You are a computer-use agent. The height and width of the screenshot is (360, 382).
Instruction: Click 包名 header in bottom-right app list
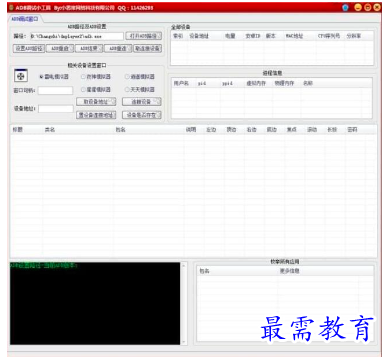pyautogui.click(x=204, y=271)
